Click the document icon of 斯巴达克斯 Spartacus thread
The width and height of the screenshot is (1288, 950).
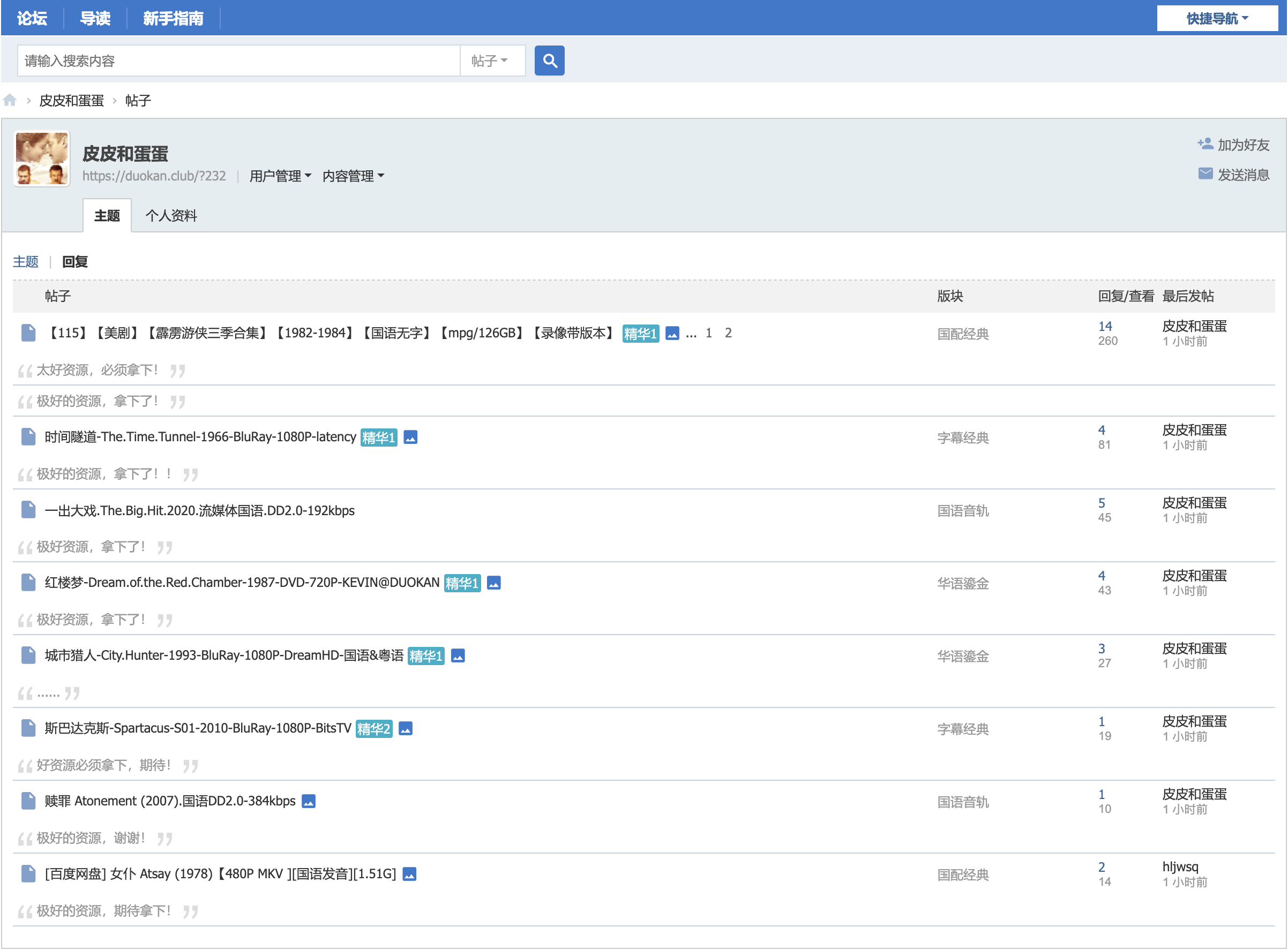[x=28, y=729]
